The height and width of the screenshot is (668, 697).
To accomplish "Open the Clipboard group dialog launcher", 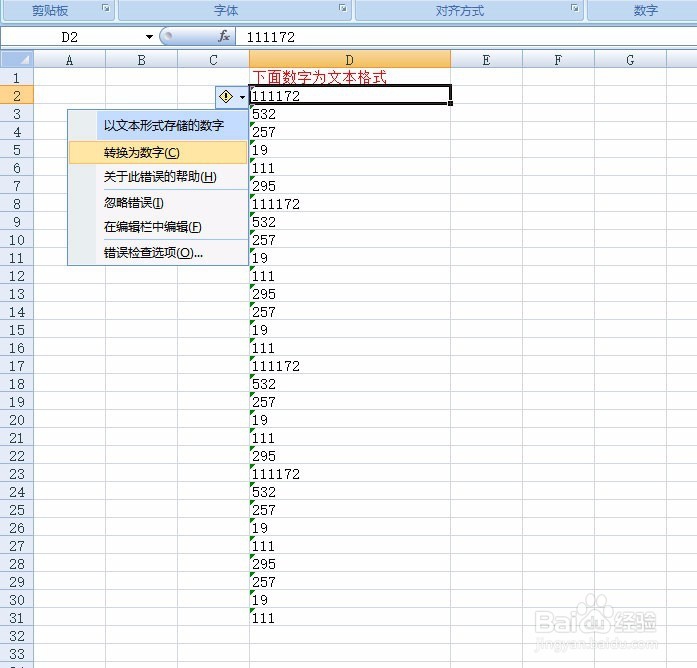I will pyautogui.click(x=106, y=8).
